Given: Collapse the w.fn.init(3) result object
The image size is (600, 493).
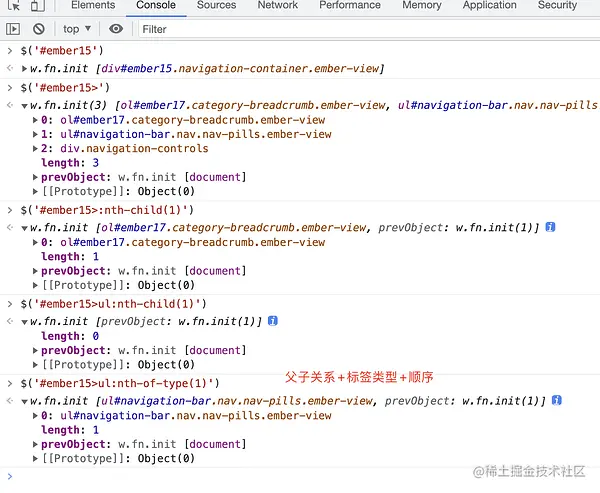Looking at the screenshot, I should 24,106.
